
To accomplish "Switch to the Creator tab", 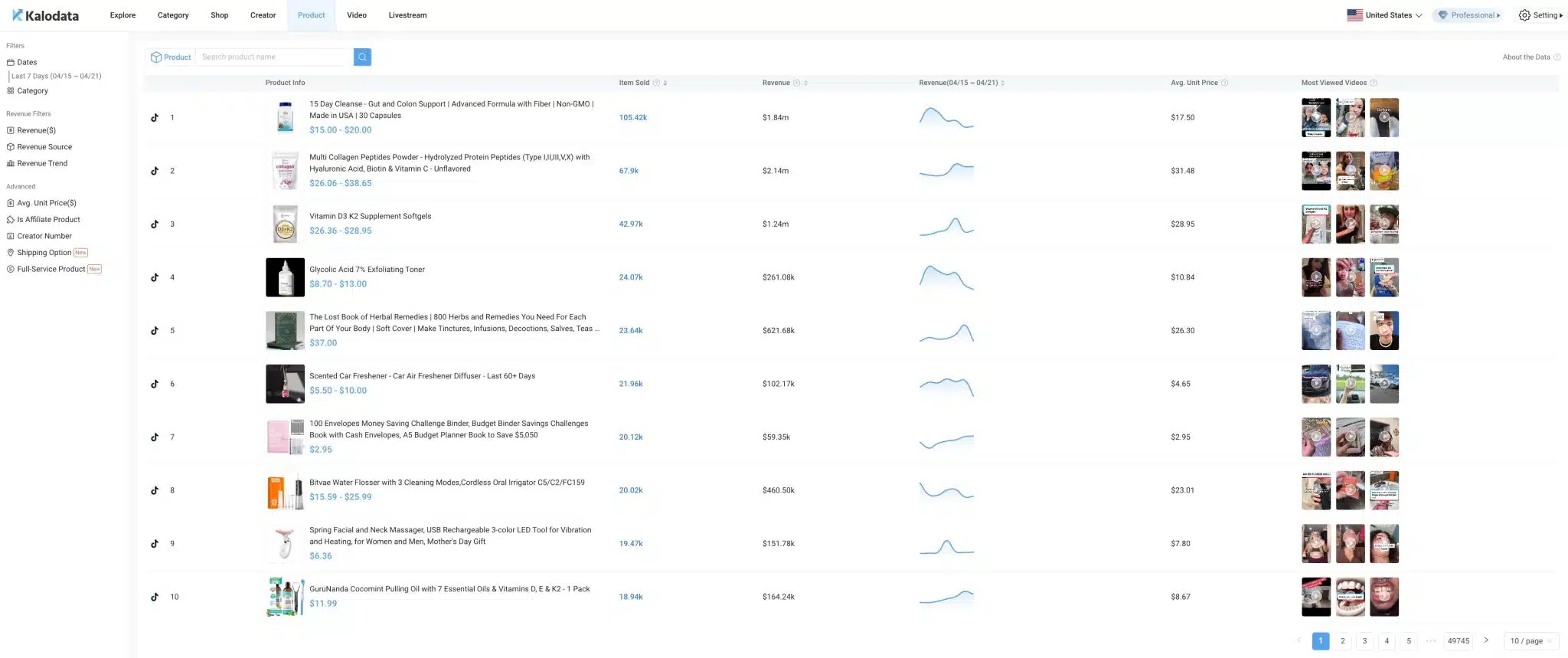I will 263,15.
